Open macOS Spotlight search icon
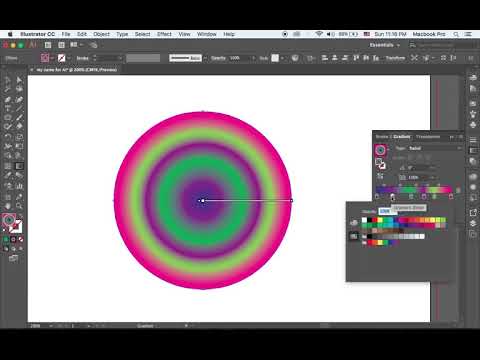Image resolution: width=480 pixels, height=360 pixels. pos(456,34)
